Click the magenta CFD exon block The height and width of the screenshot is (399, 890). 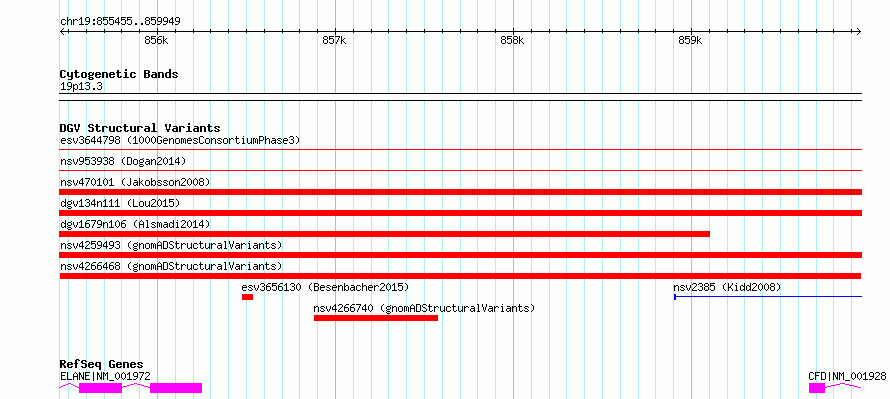coord(817,388)
